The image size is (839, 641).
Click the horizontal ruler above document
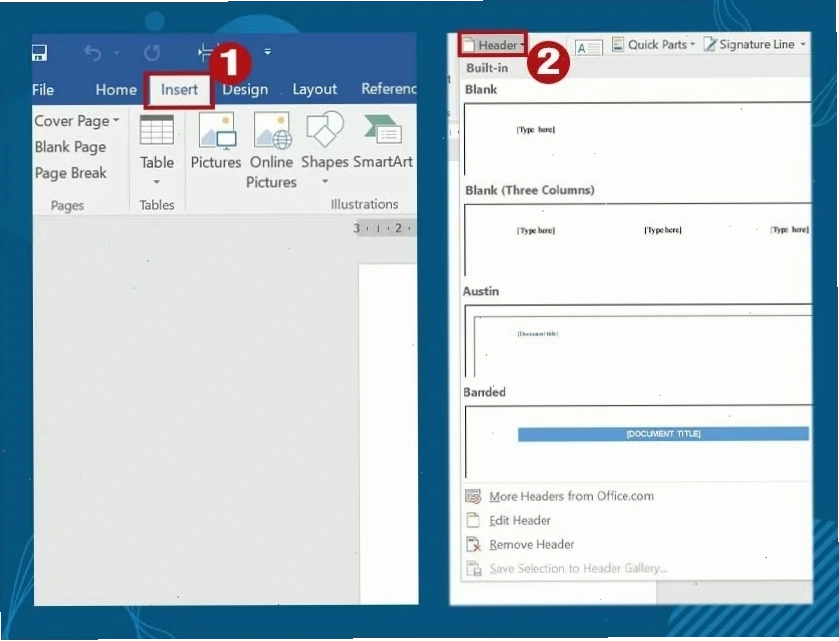(x=384, y=228)
